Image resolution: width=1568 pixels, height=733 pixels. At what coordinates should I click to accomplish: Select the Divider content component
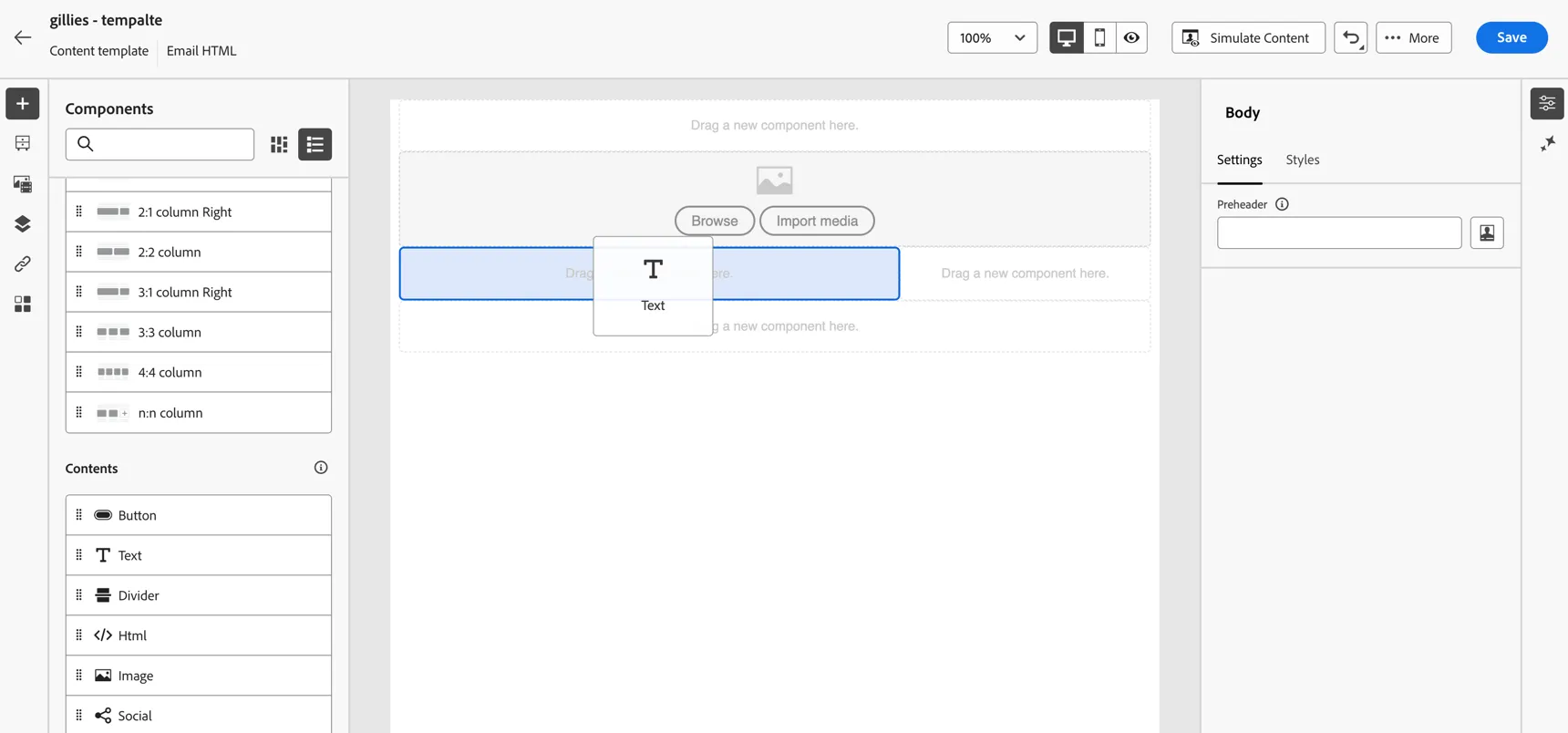pos(199,595)
